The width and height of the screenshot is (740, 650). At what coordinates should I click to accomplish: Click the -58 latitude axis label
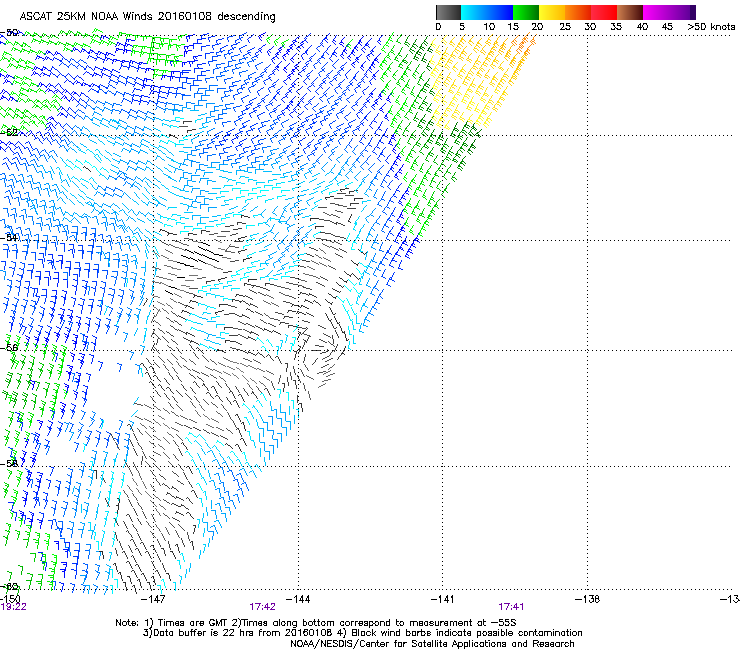pos(9,463)
